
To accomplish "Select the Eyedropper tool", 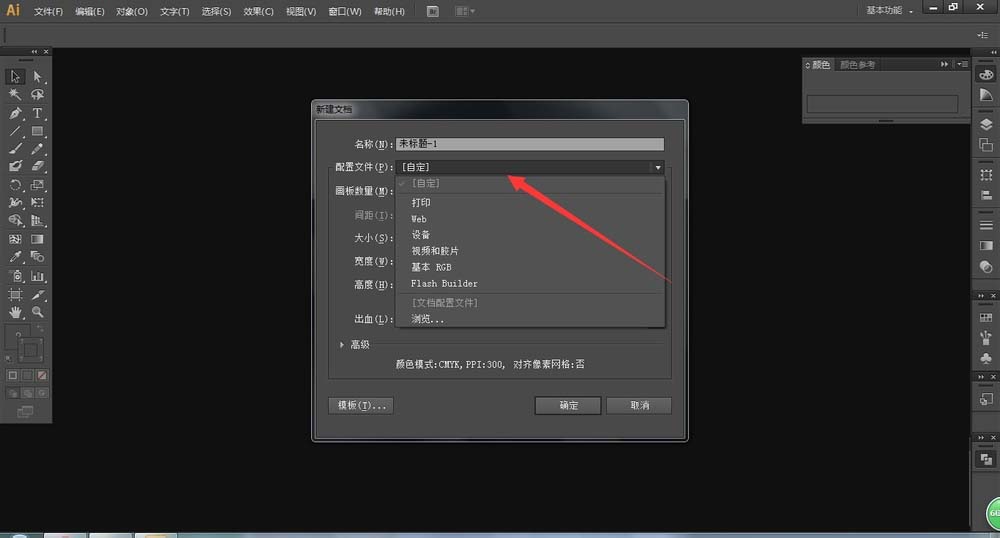I will (x=15, y=257).
